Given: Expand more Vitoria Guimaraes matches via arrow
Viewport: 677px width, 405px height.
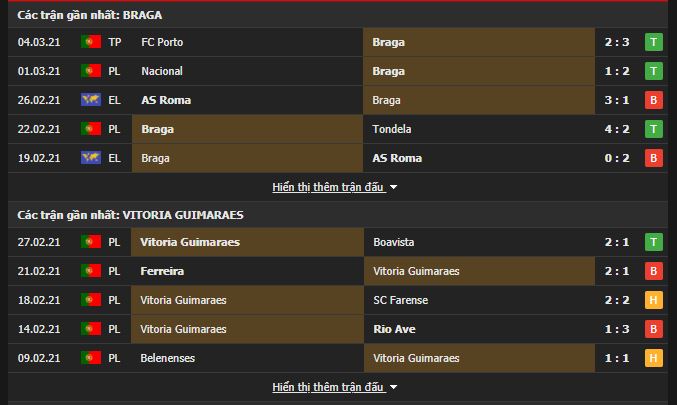Looking at the screenshot, I should click(x=393, y=387).
